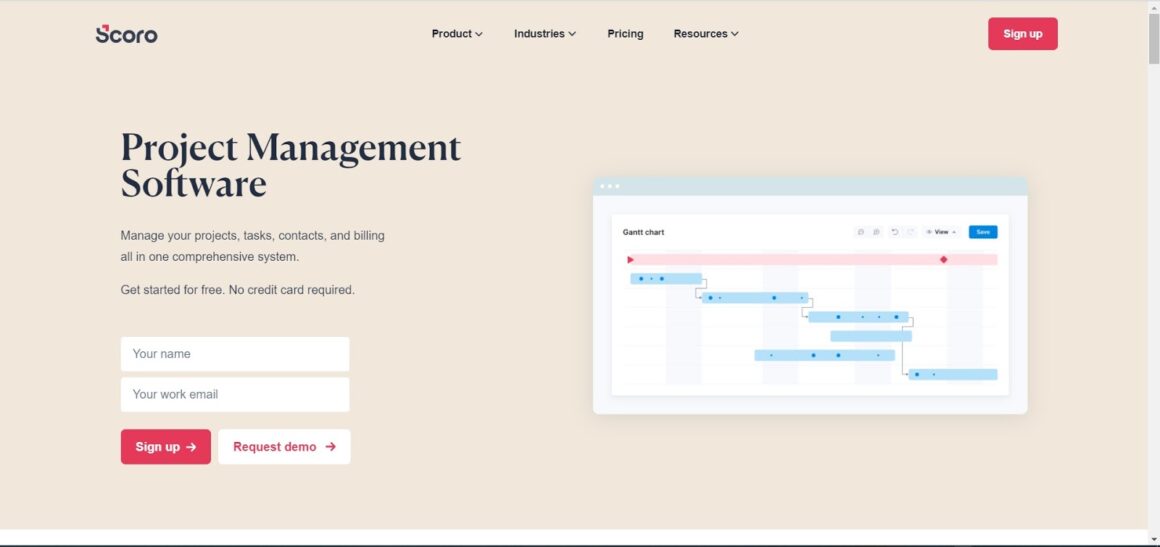Expand the Product menu
Viewport: 1160px width, 547px height.
pyautogui.click(x=456, y=34)
